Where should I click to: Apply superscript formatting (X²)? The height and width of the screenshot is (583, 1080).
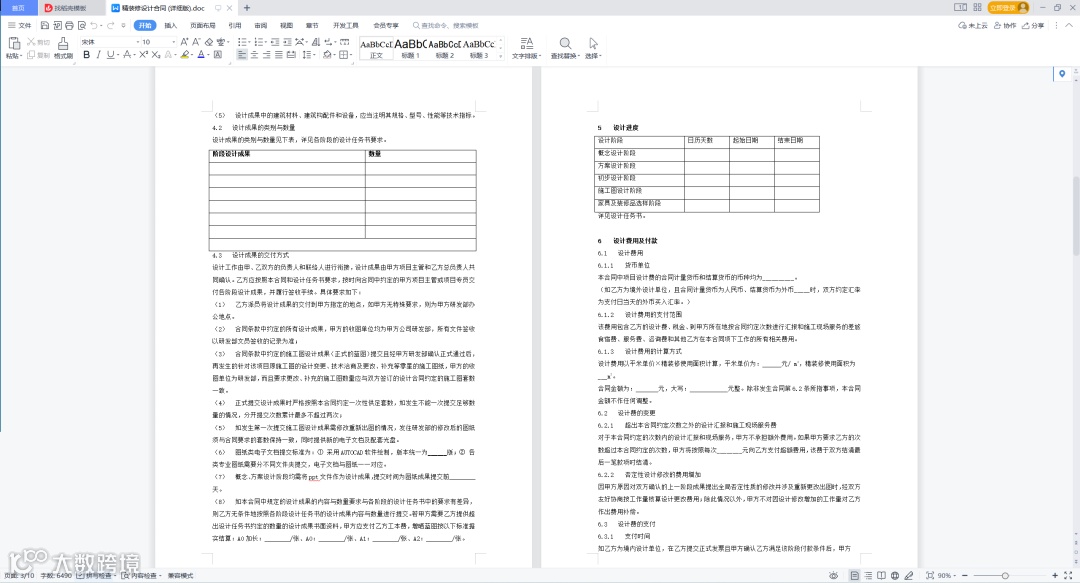pos(143,54)
